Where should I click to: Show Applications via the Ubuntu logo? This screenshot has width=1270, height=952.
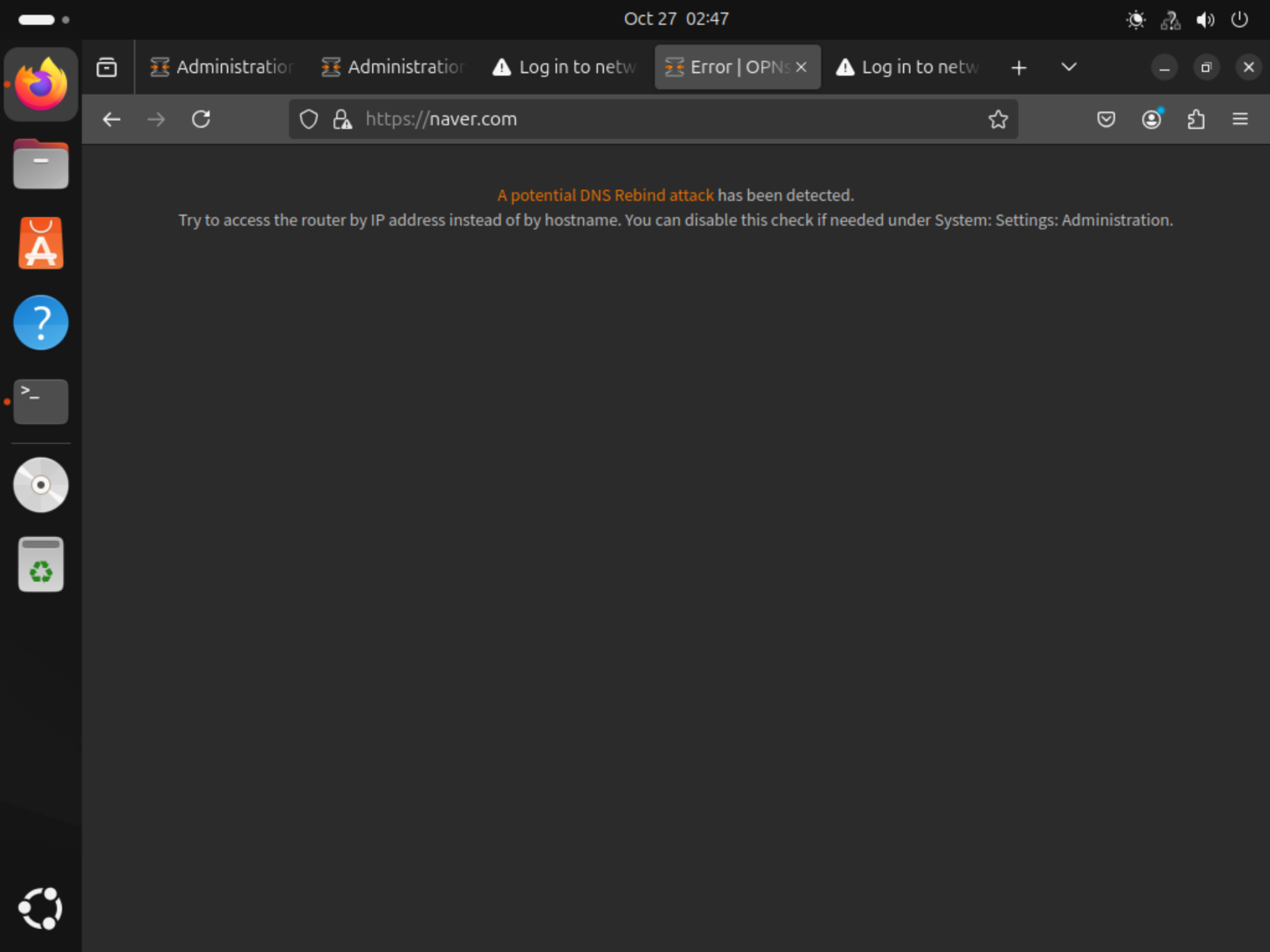pos(41,909)
